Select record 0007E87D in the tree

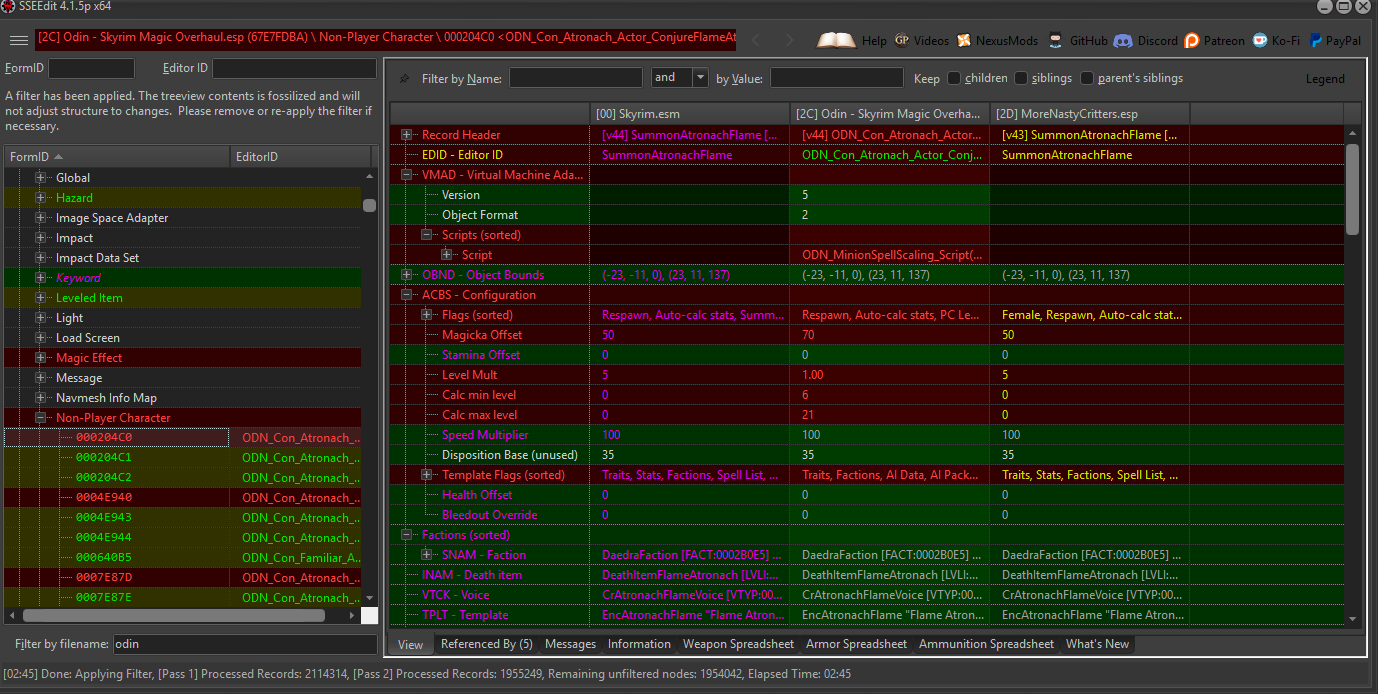pos(104,578)
